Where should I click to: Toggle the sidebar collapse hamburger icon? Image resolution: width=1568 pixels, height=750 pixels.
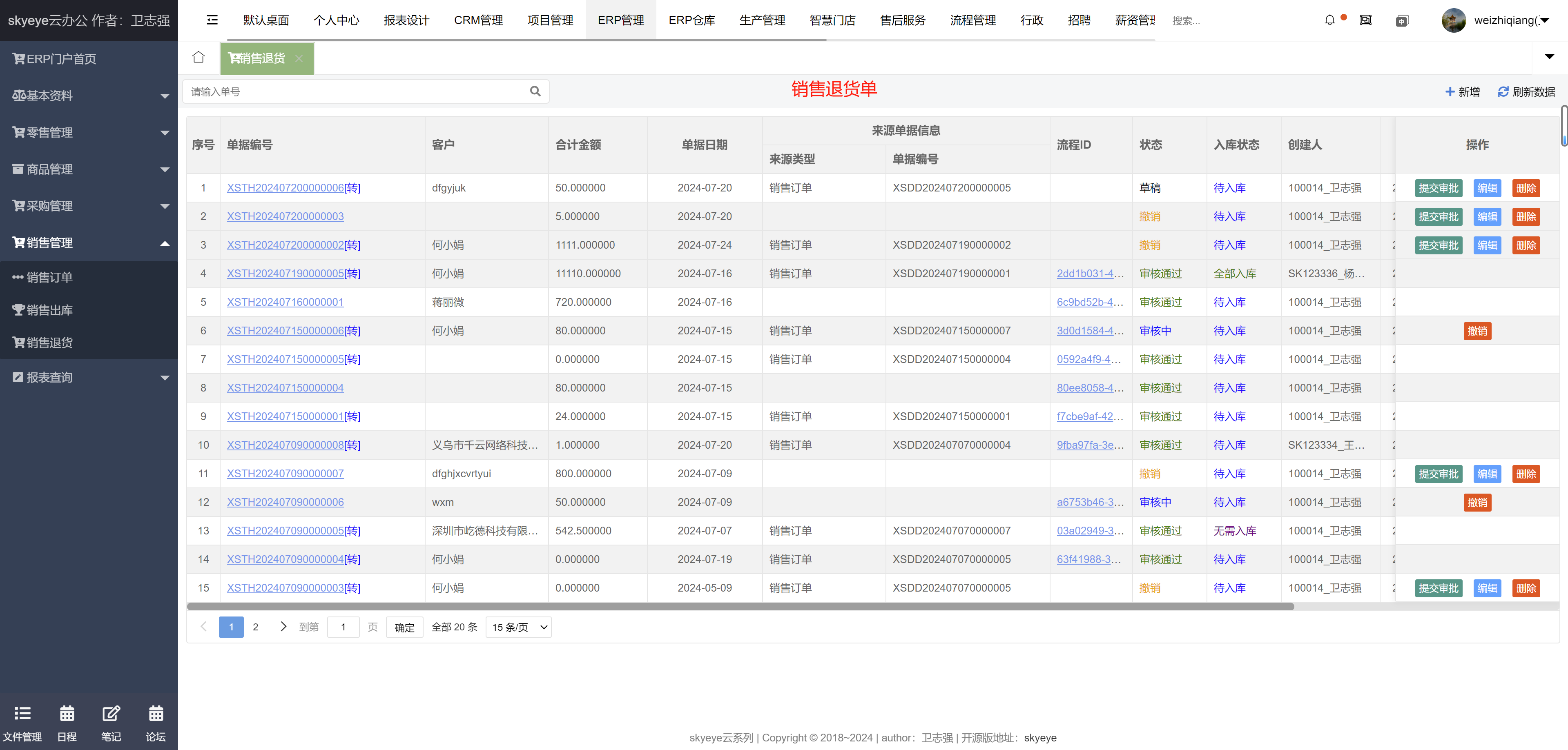(212, 20)
